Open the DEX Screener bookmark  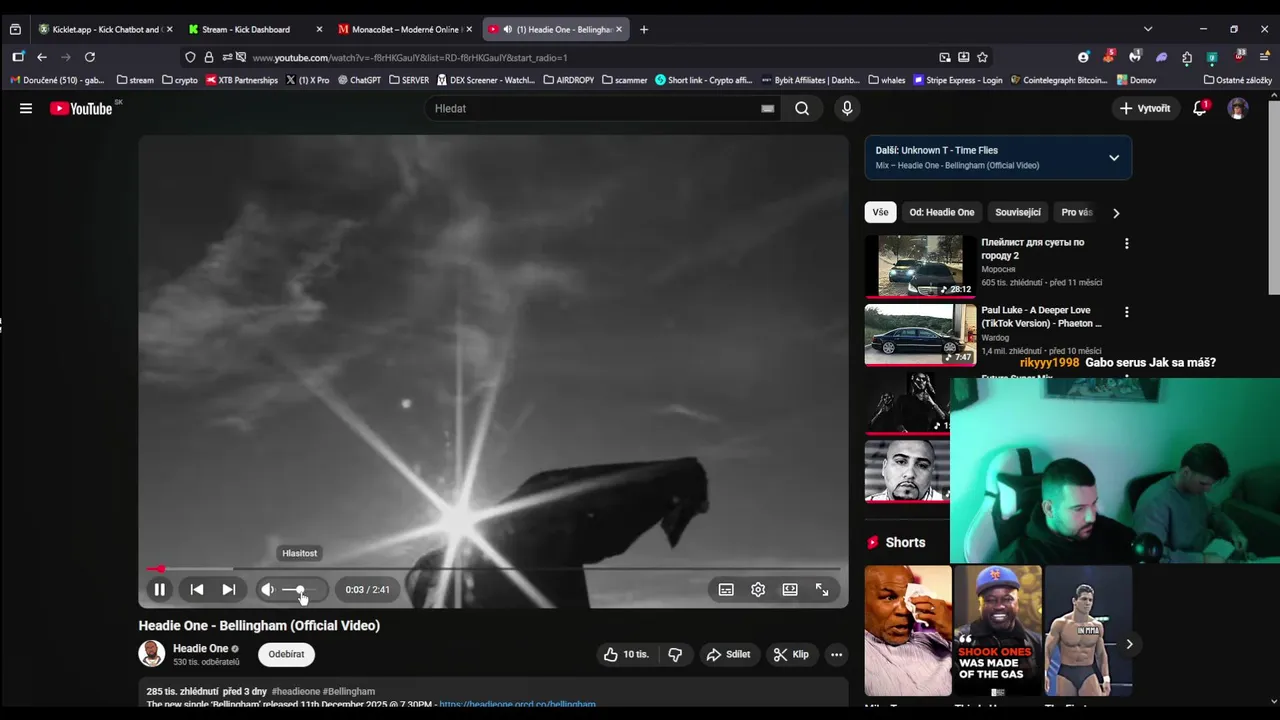click(486, 80)
